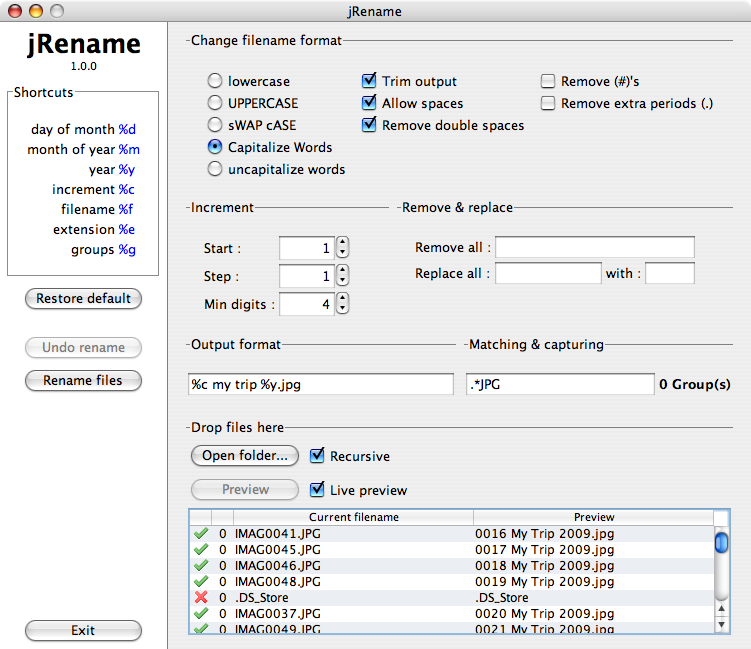Screen dimensions: 751x649
Task: Enable Remove extra periods (.) checkbox
Action: (x=548, y=103)
